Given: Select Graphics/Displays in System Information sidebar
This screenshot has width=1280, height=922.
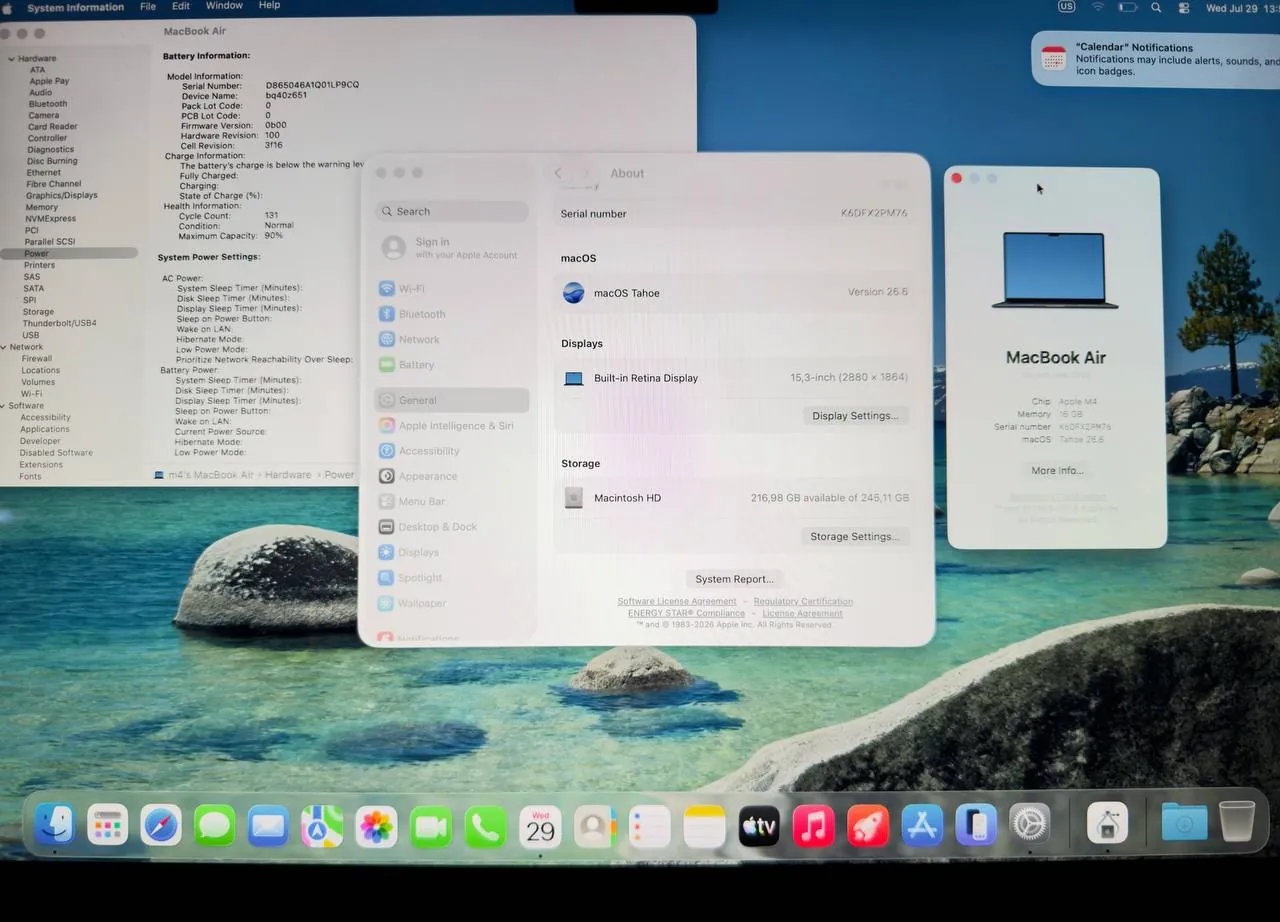Looking at the screenshot, I should [61, 196].
